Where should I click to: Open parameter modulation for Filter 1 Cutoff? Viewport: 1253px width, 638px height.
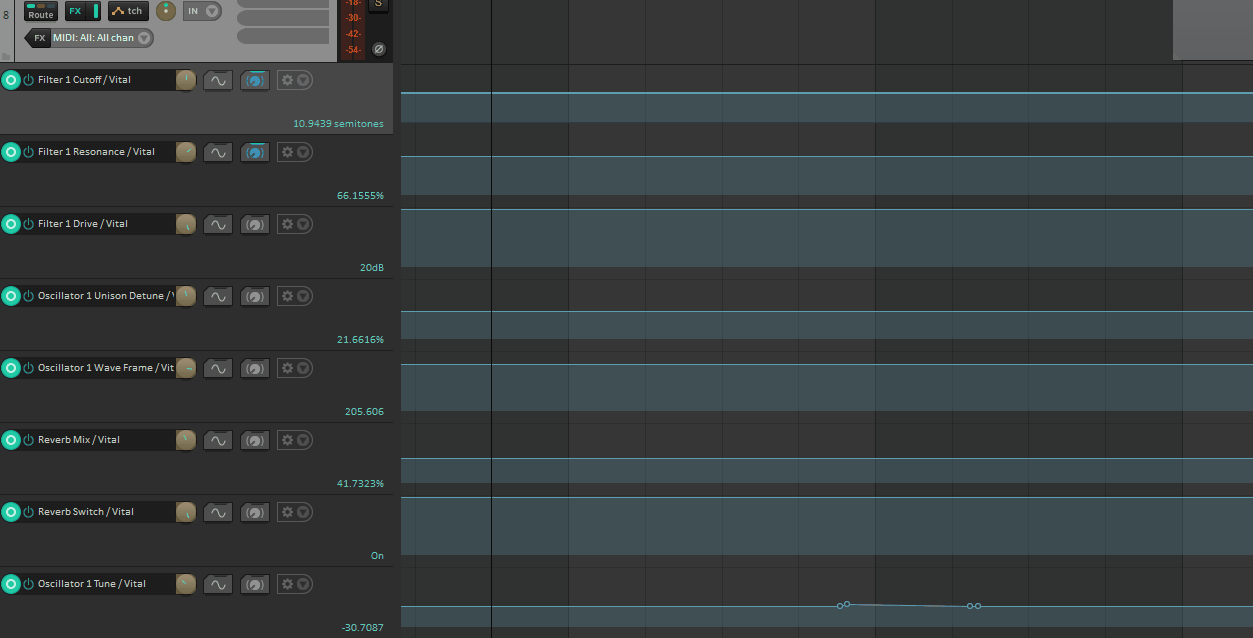[x=255, y=80]
